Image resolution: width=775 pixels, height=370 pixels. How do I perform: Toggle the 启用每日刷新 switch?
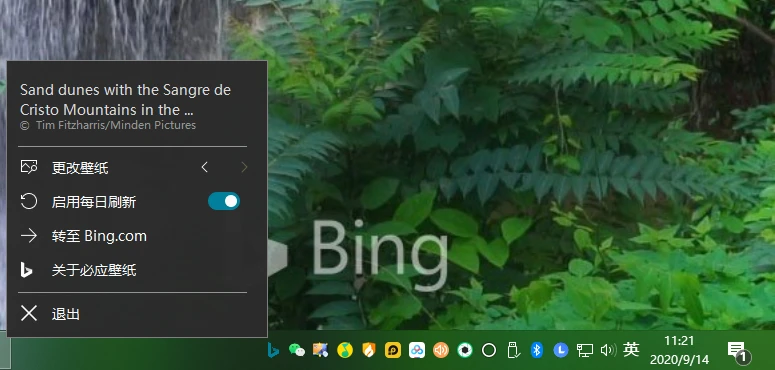click(x=224, y=201)
